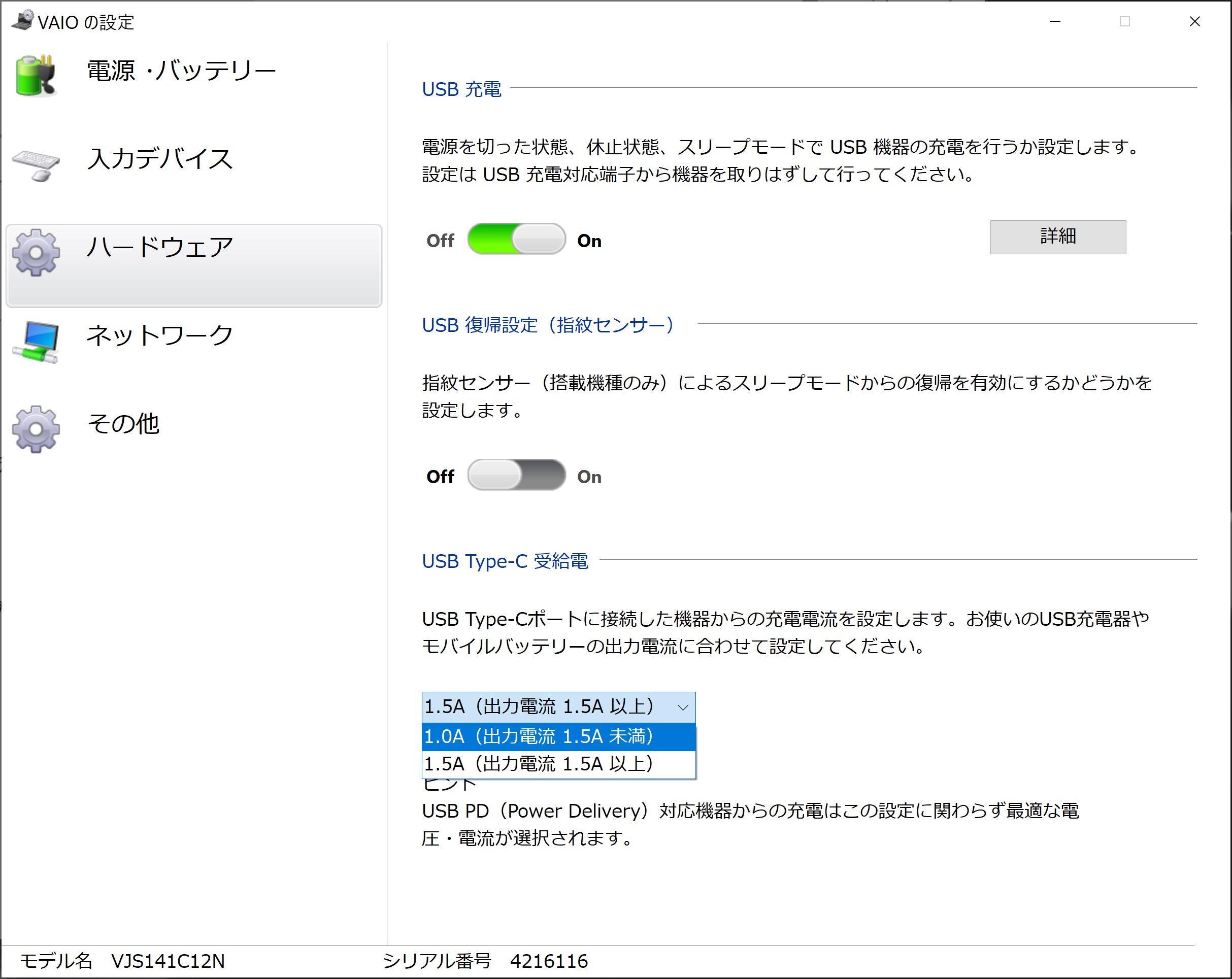Image resolution: width=1232 pixels, height=979 pixels.
Task: Click the battery icon for 電源・バッテリー
Action: tap(36, 75)
